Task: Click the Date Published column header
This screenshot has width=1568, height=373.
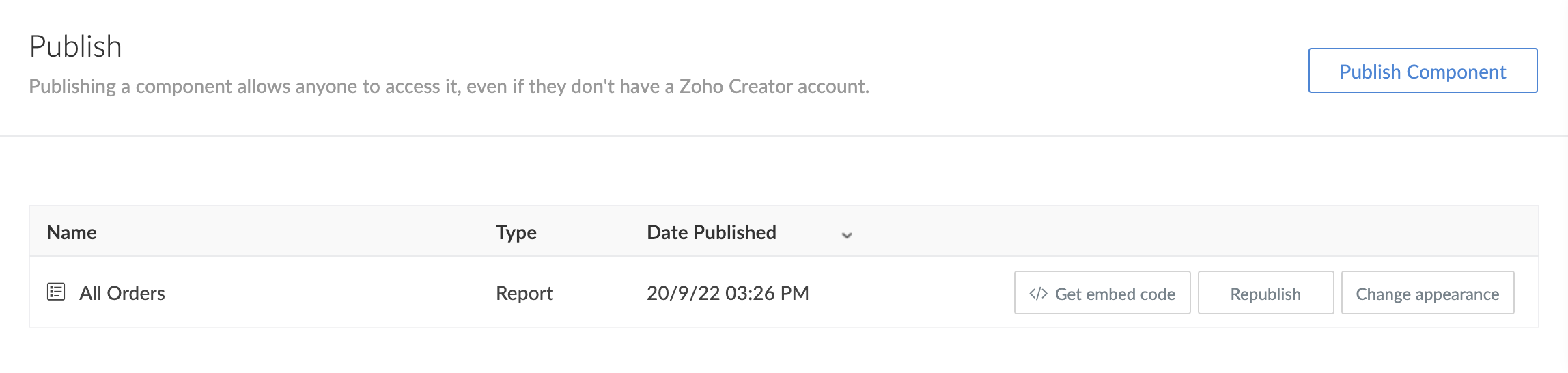Action: pos(711,232)
